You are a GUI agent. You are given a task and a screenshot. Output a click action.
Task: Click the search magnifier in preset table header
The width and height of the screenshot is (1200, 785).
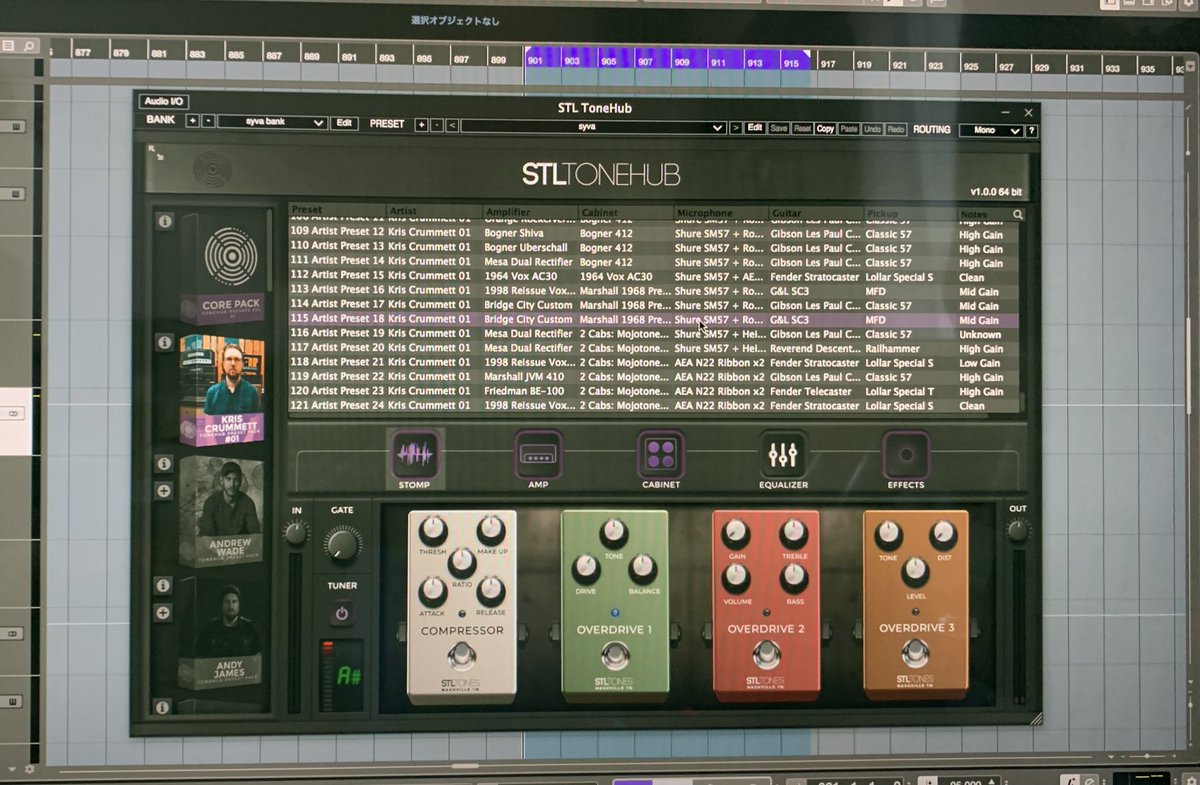click(1018, 214)
